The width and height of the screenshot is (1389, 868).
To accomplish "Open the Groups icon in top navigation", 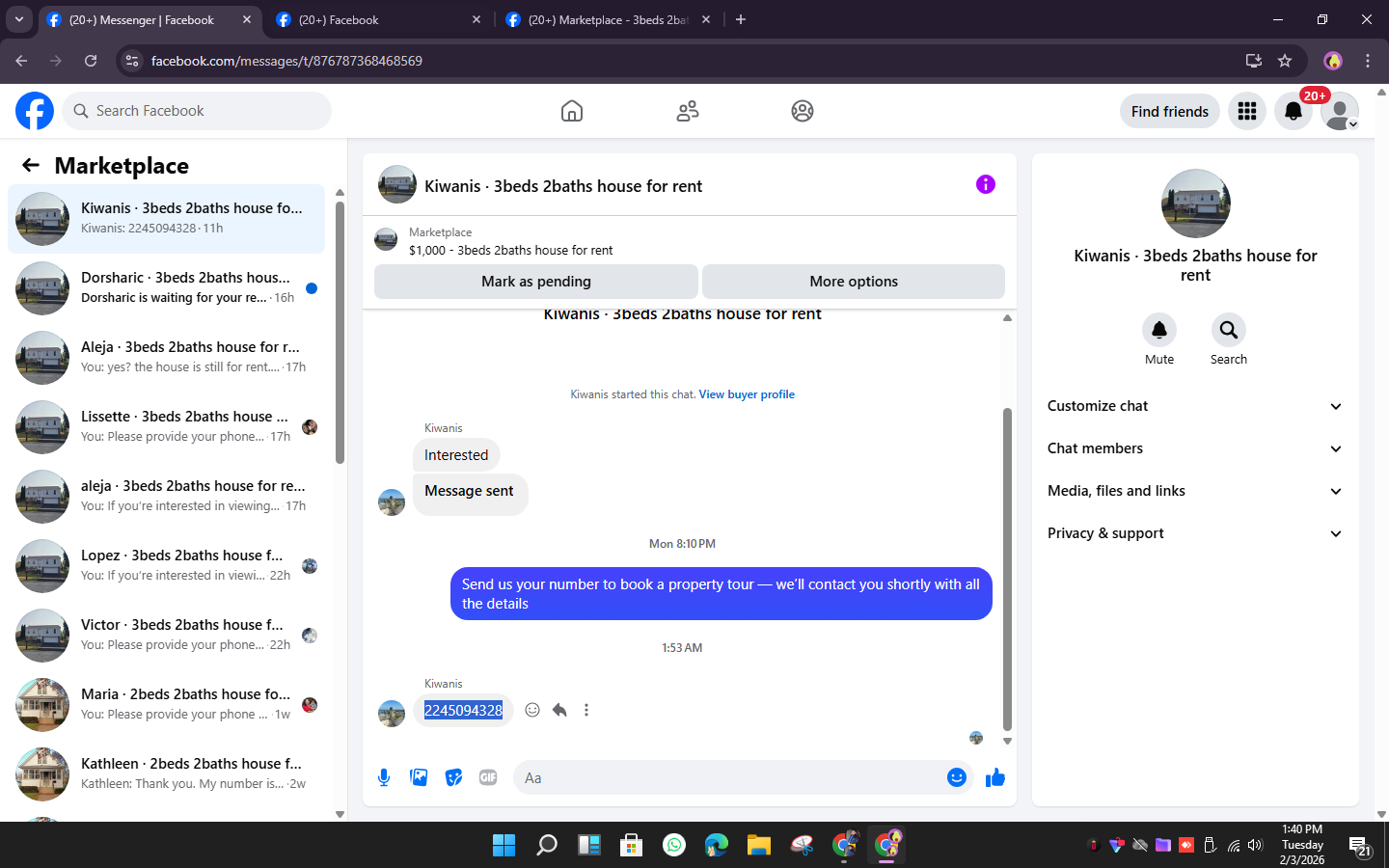I will 803,111.
